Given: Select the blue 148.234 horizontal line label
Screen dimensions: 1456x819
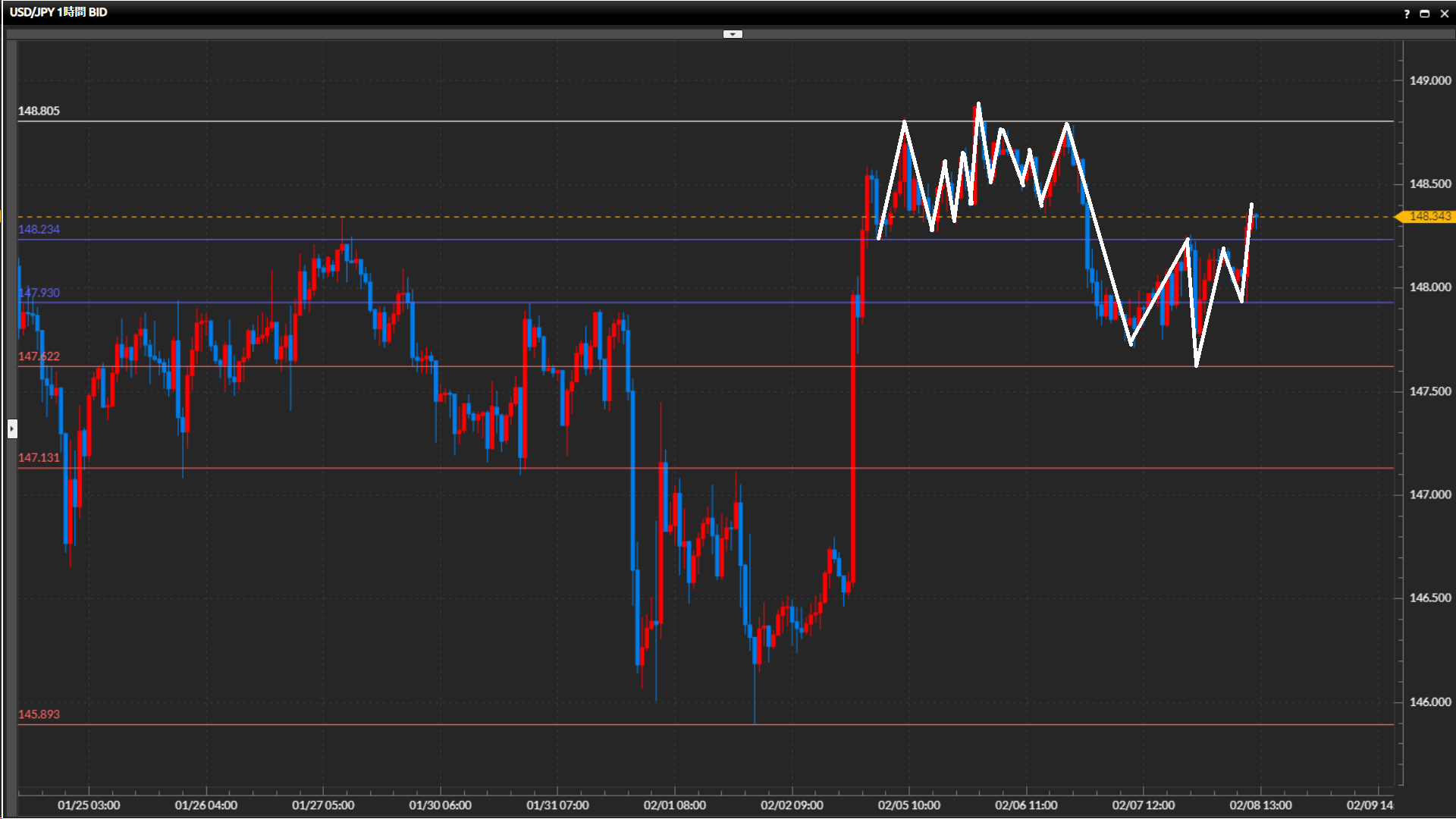Looking at the screenshot, I should (39, 229).
